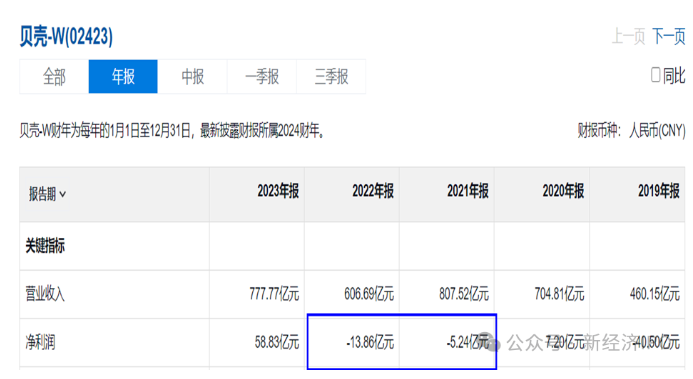Click the 807.52亿元 revenue cell
The image size is (693, 379).
tap(464, 294)
